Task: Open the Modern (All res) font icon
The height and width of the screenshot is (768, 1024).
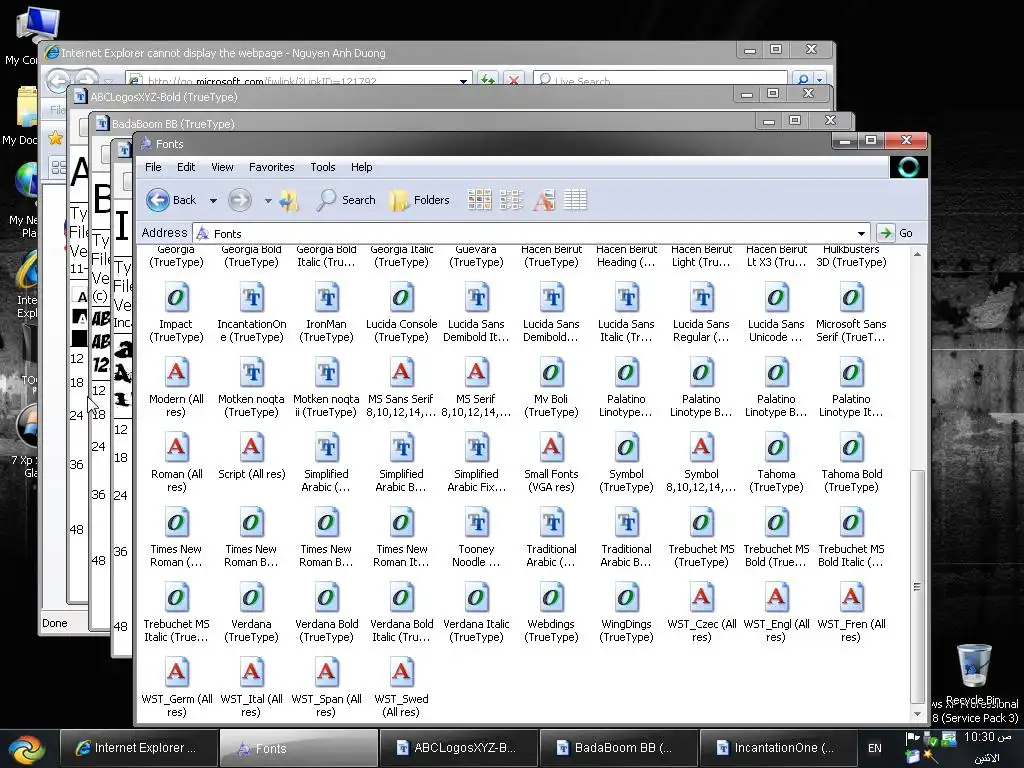Action: click(x=176, y=374)
